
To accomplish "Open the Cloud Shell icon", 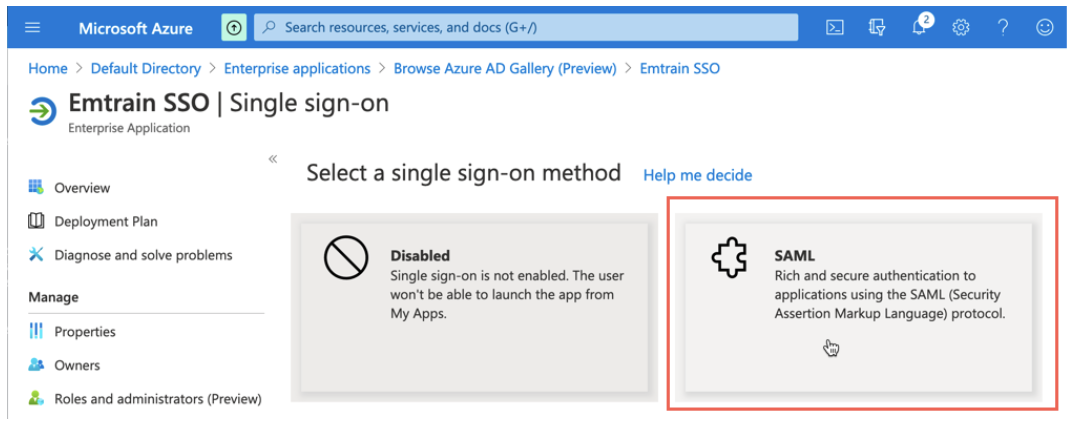I will pyautogui.click(x=834, y=27).
